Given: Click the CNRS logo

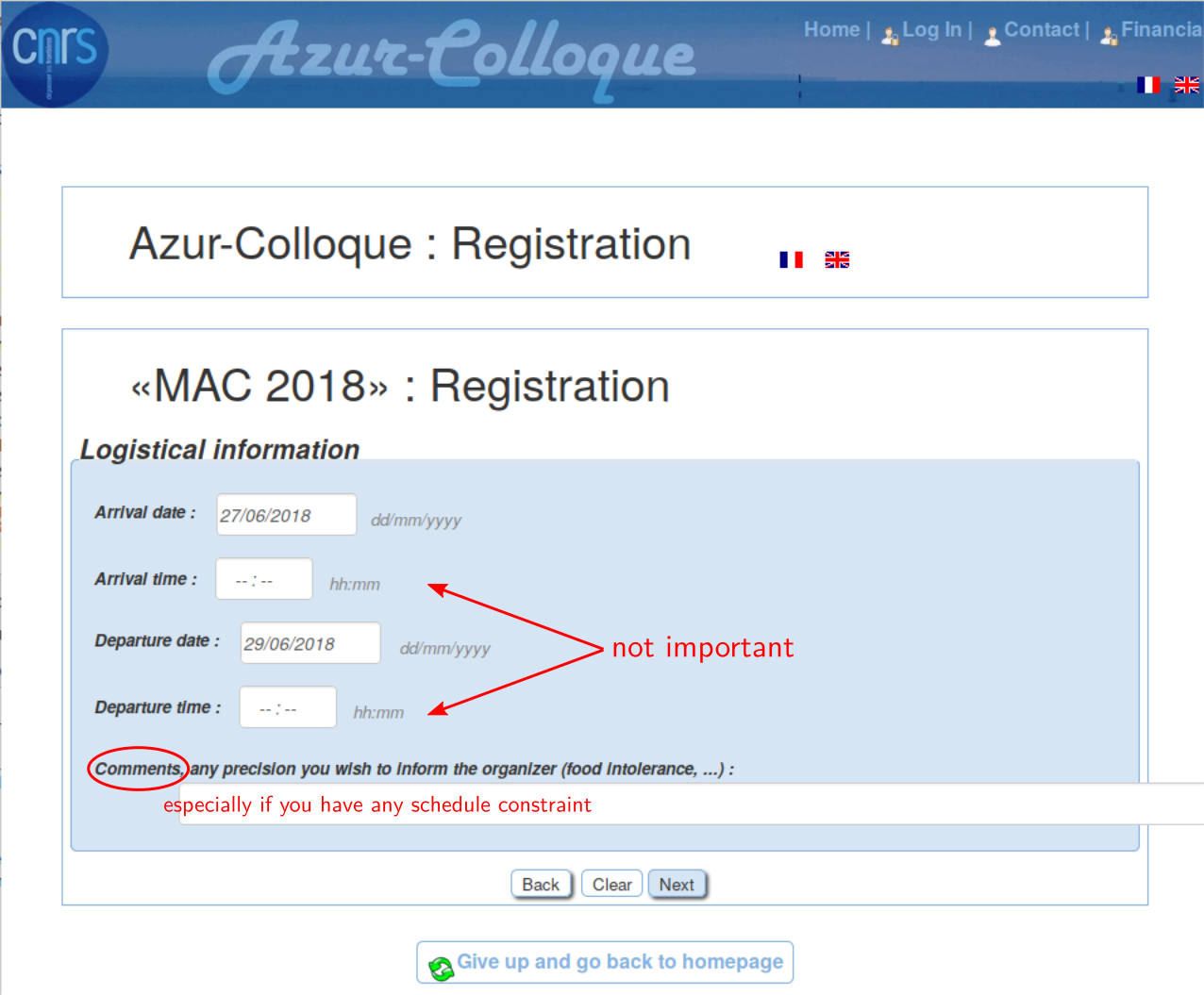Looking at the screenshot, I should click(x=56, y=54).
